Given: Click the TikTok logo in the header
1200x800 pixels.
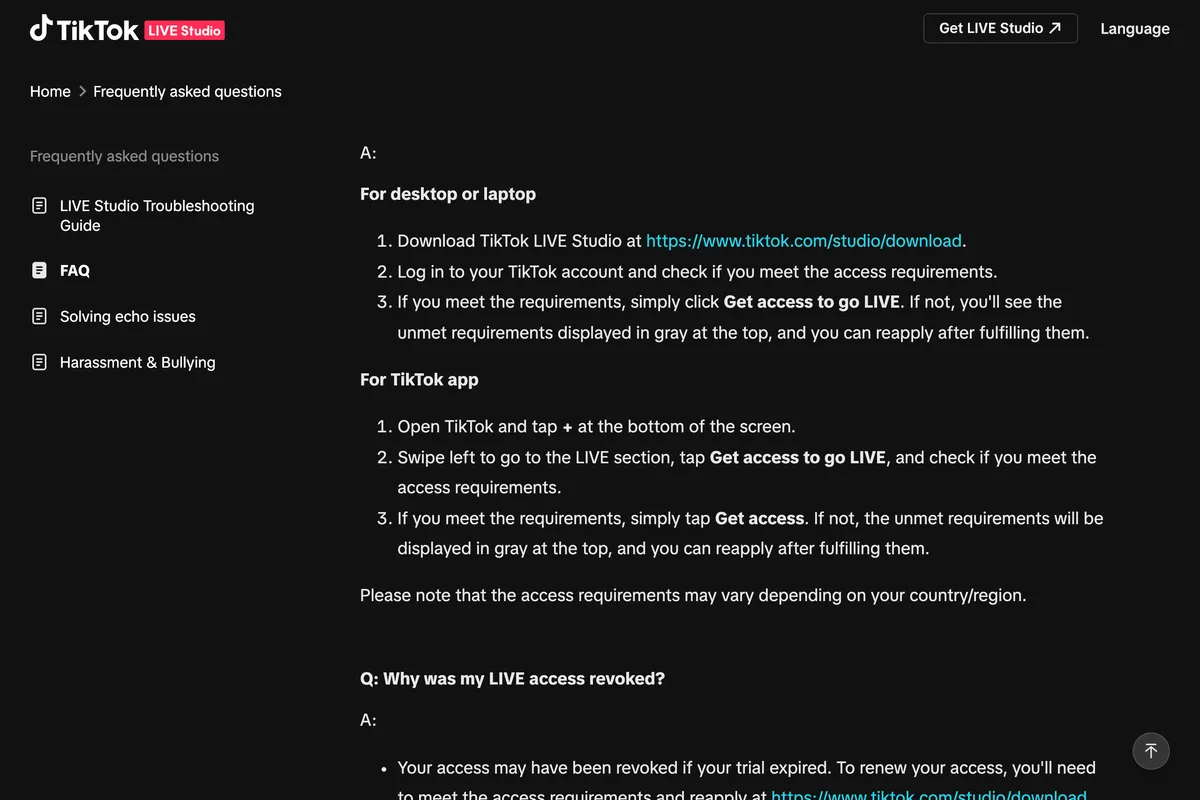Looking at the screenshot, I should 84,29.
